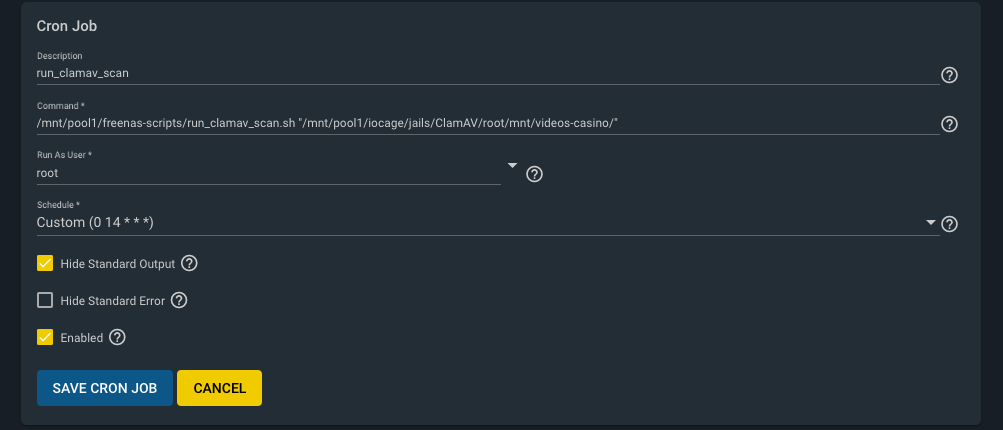This screenshot has height=430, width=1003.
Task: Select the Custom (0 14 * * *) schedule value
Action: coord(95,223)
